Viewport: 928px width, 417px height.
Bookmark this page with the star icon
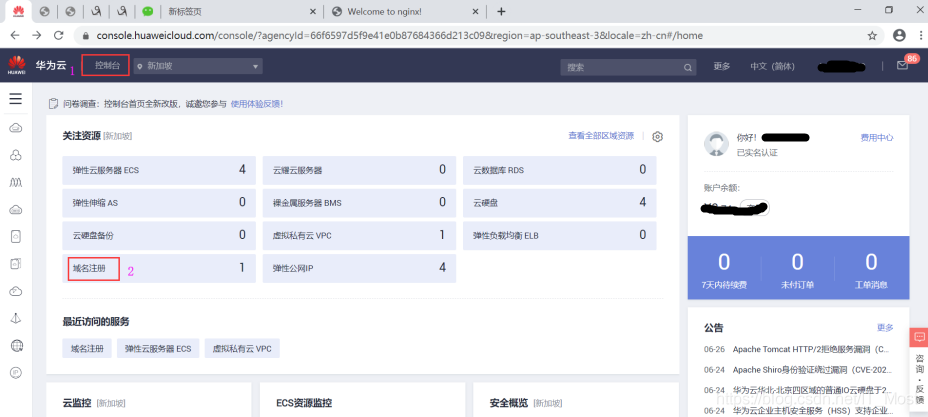pyautogui.click(x=872, y=35)
